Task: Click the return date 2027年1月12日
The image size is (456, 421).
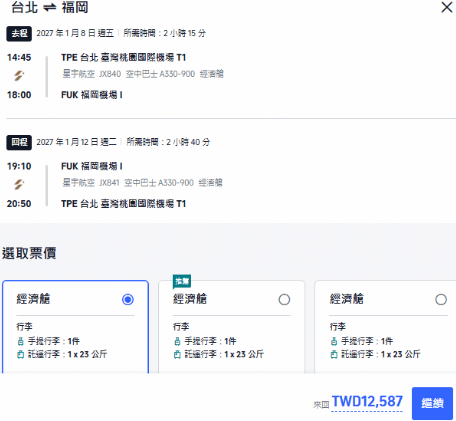Action: pos(76,142)
